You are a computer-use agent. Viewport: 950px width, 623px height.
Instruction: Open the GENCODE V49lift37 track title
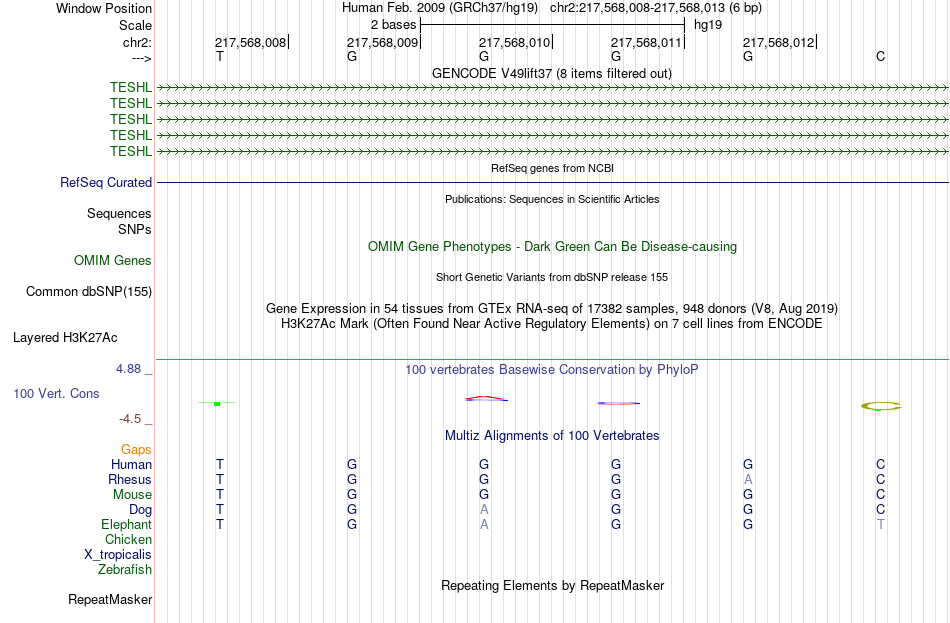551,73
